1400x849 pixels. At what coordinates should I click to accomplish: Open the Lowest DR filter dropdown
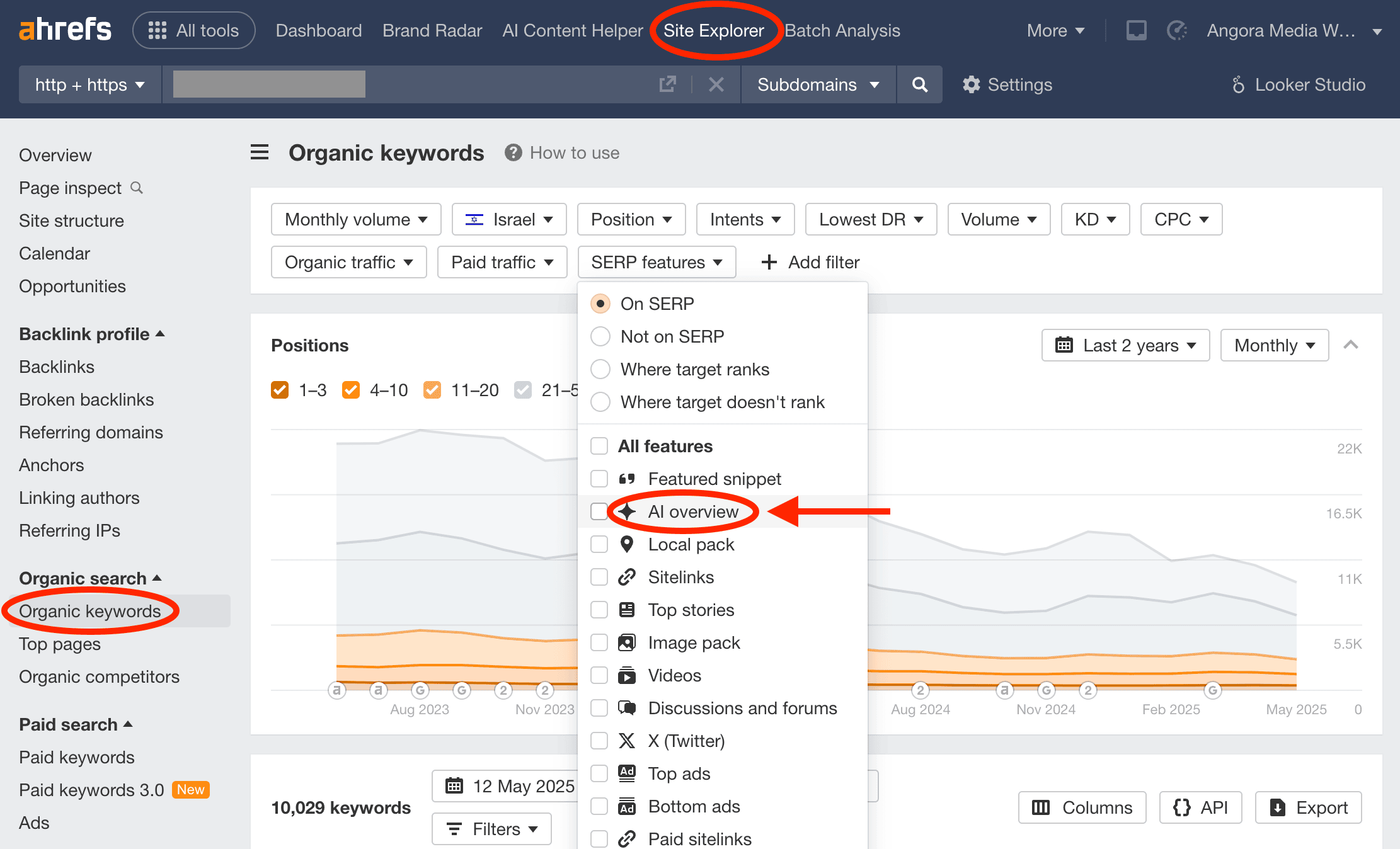point(871,219)
